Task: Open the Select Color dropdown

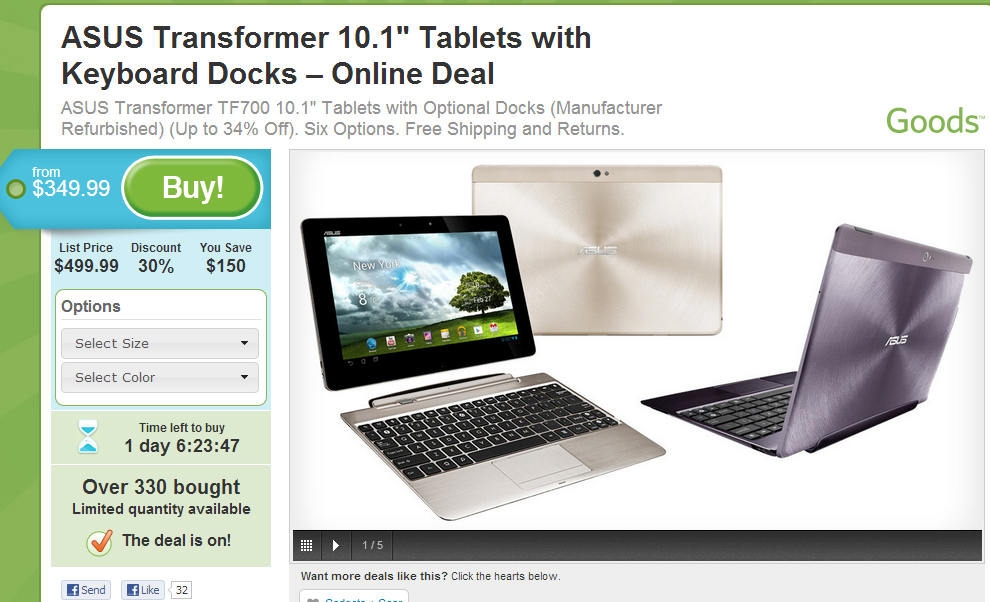Action: point(160,377)
